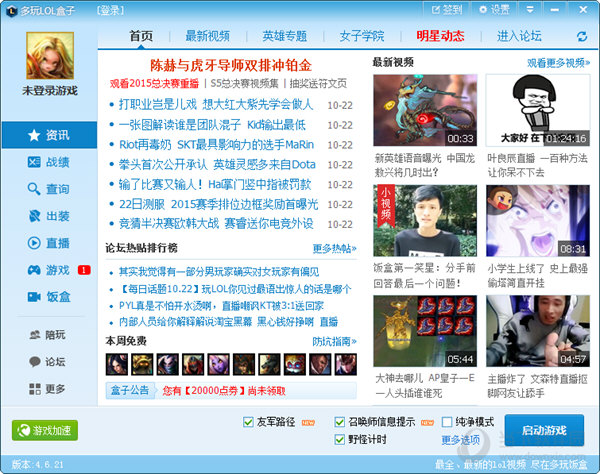Toggle the 友军路径 checkbox
Viewport: 600px width, 474px height.
pos(248,422)
